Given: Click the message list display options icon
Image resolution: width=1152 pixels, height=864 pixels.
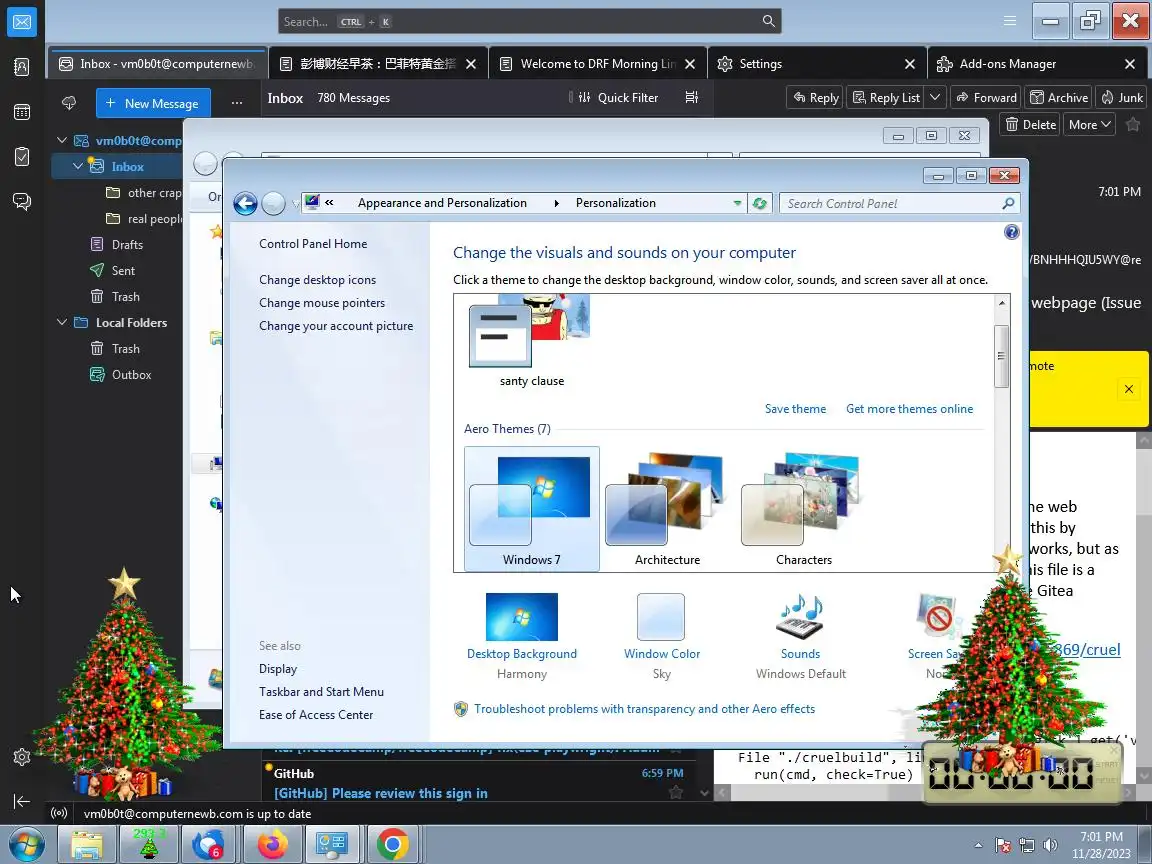Looking at the screenshot, I should [x=691, y=98].
